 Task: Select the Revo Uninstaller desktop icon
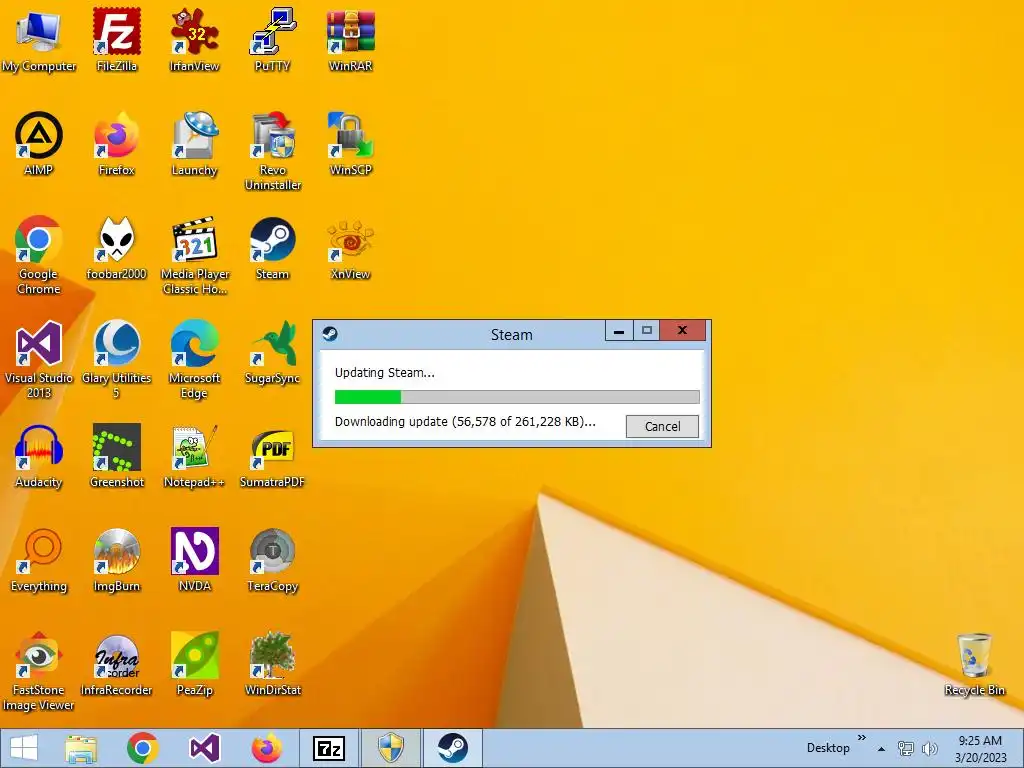coord(272,152)
